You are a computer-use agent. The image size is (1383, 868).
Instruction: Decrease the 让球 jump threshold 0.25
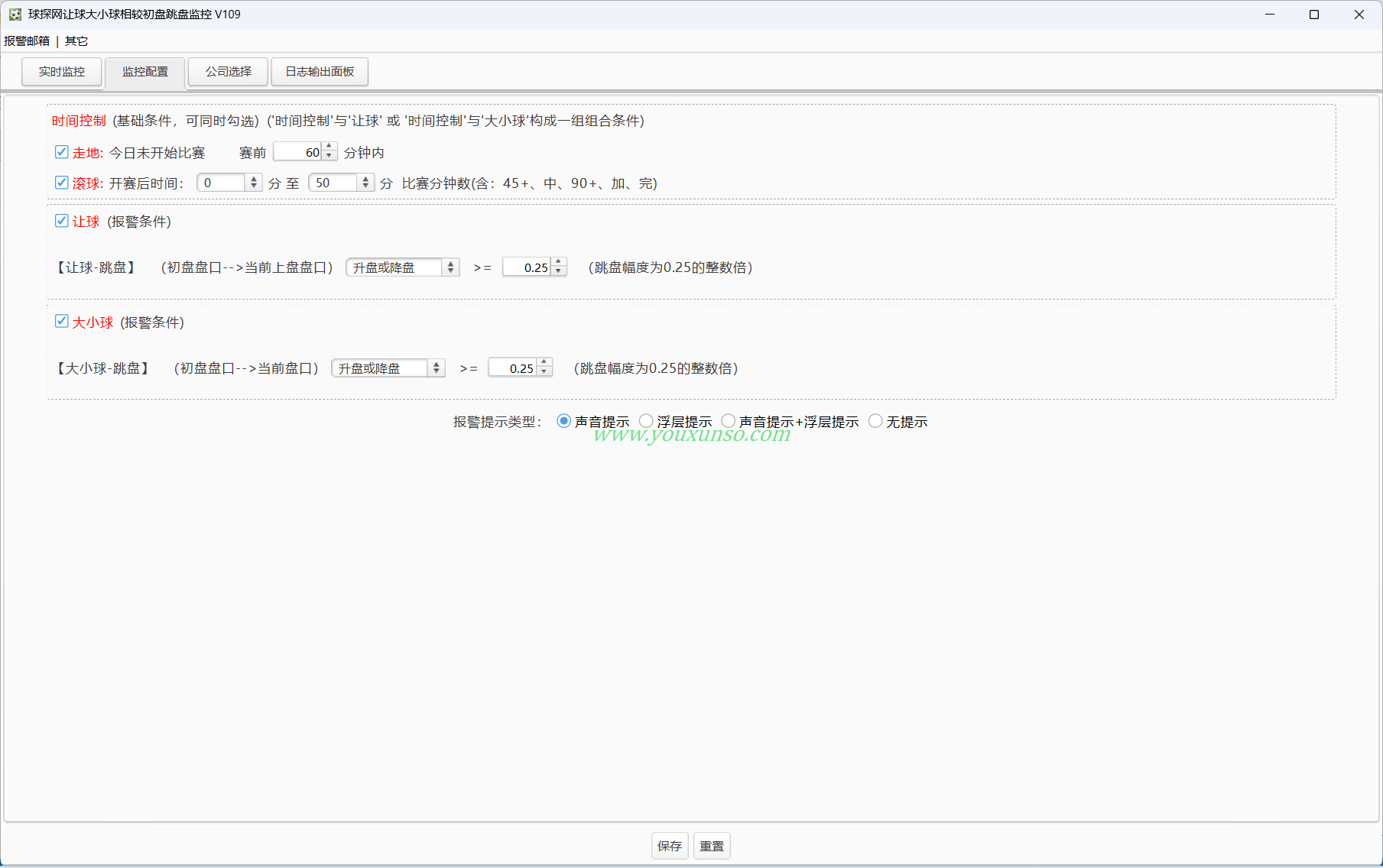point(559,271)
